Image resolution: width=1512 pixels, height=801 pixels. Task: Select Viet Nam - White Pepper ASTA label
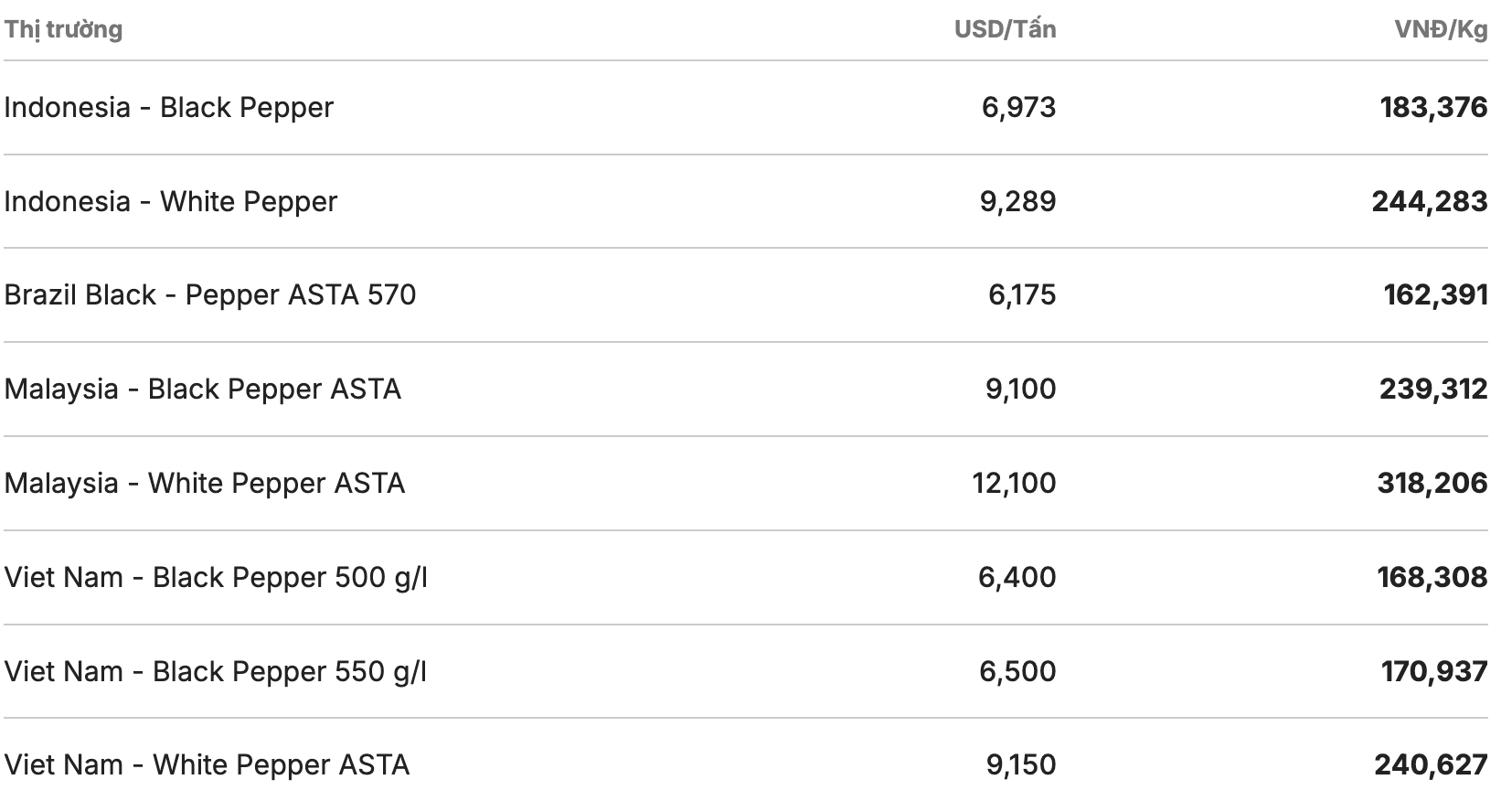(207, 764)
